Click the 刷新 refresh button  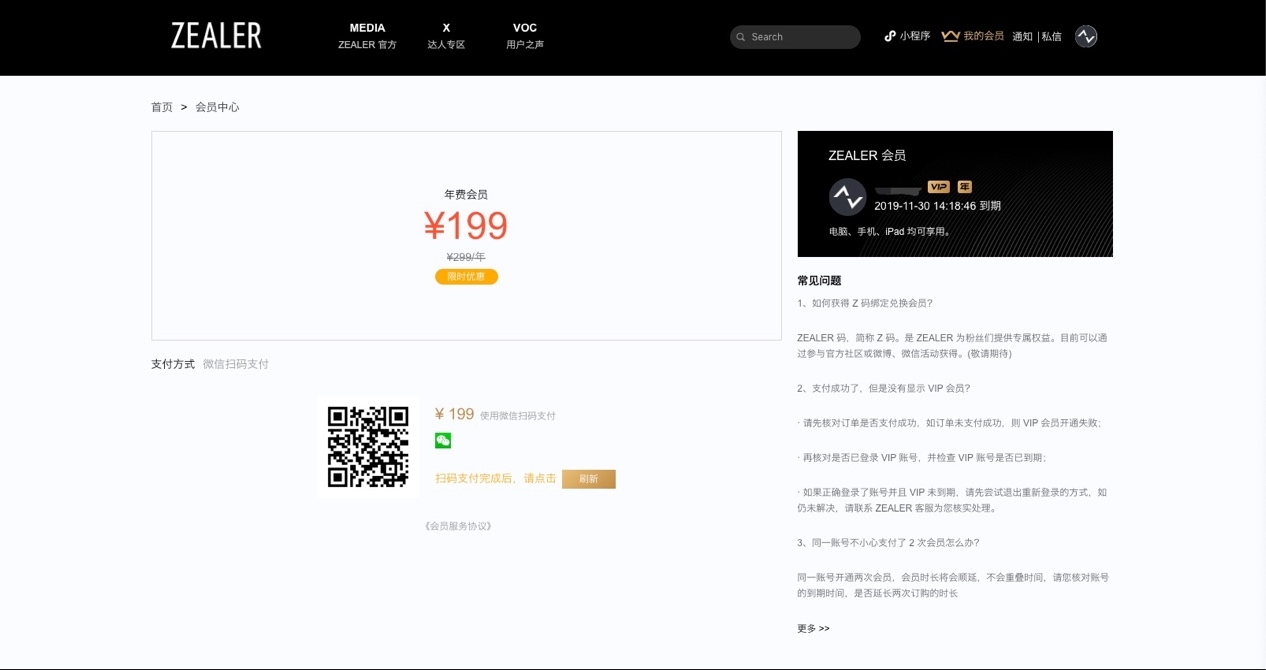click(589, 479)
